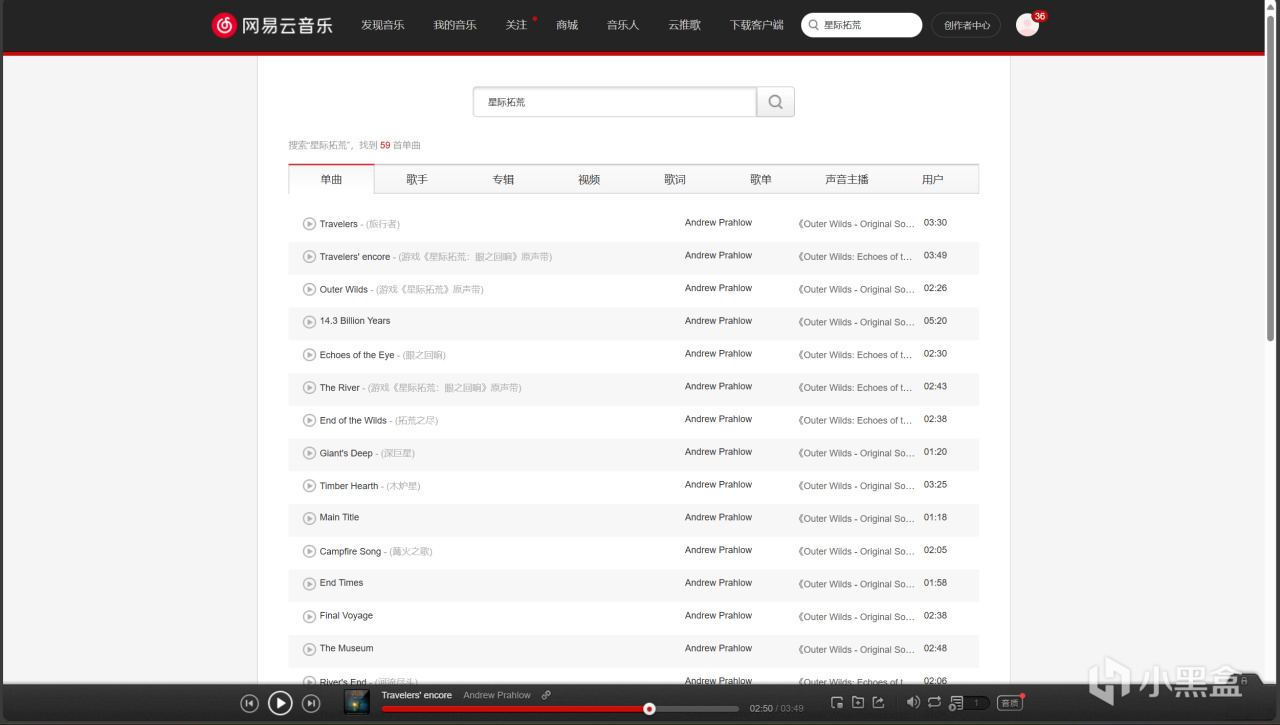Share the current song icon
The width and height of the screenshot is (1280, 725).
point(879,703)
